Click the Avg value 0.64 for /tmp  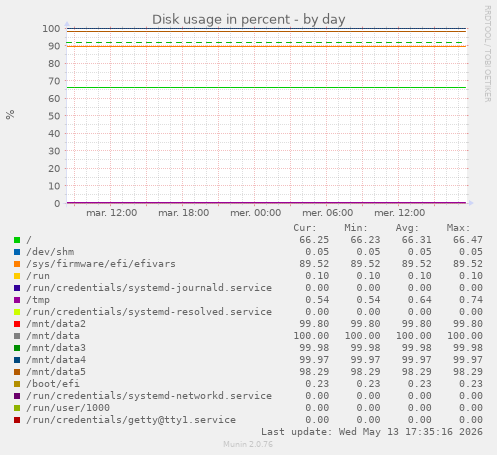point(419,300)
